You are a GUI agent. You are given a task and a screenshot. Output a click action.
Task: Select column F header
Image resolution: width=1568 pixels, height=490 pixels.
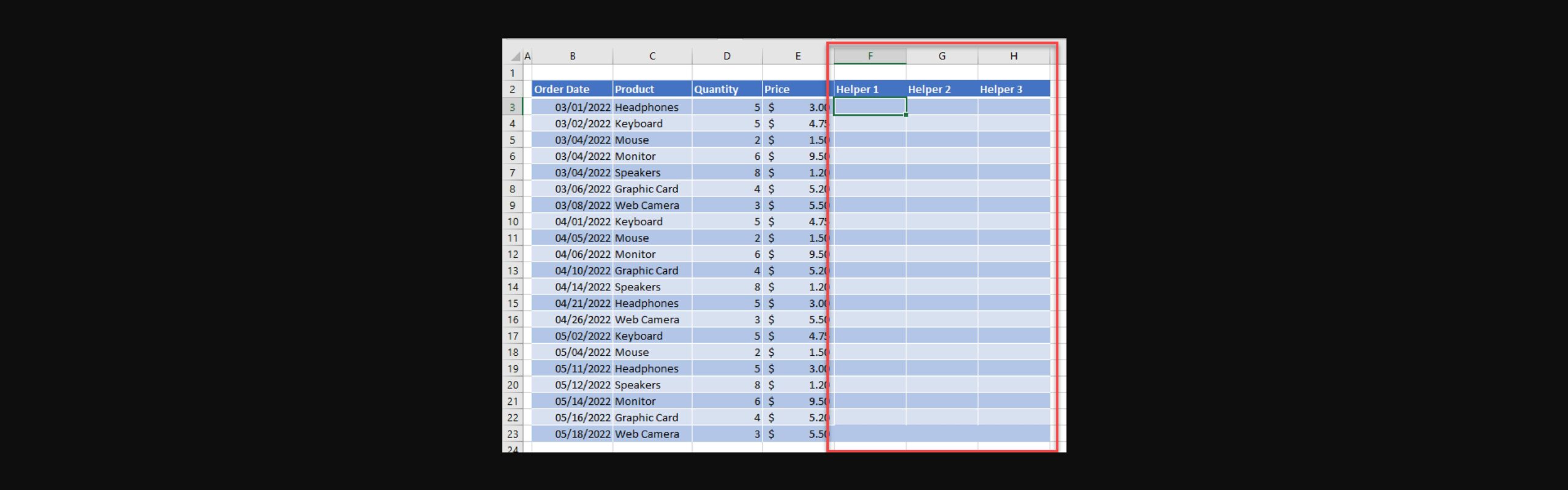pos(870,56)
